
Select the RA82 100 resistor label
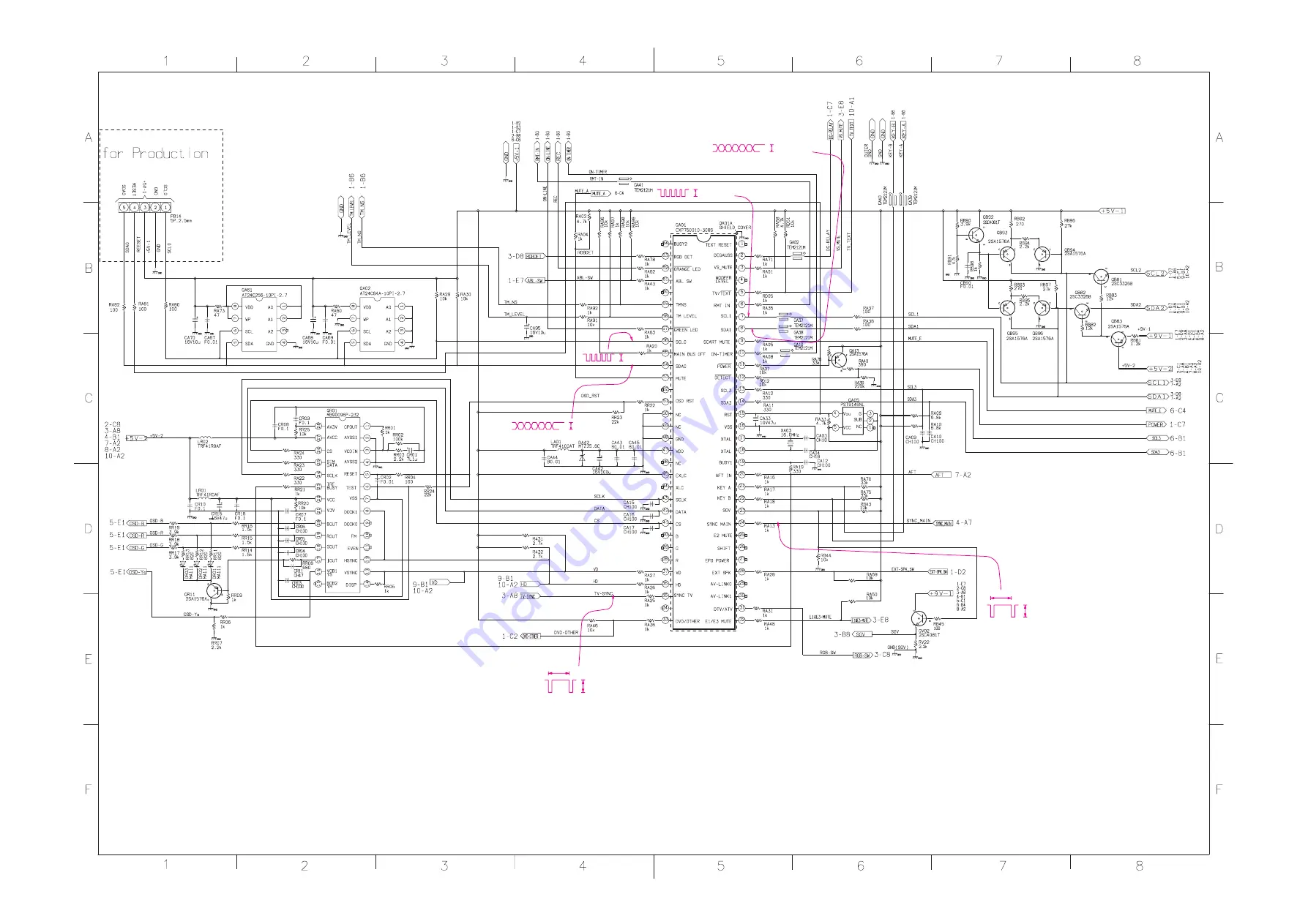[x=113, y=307]
